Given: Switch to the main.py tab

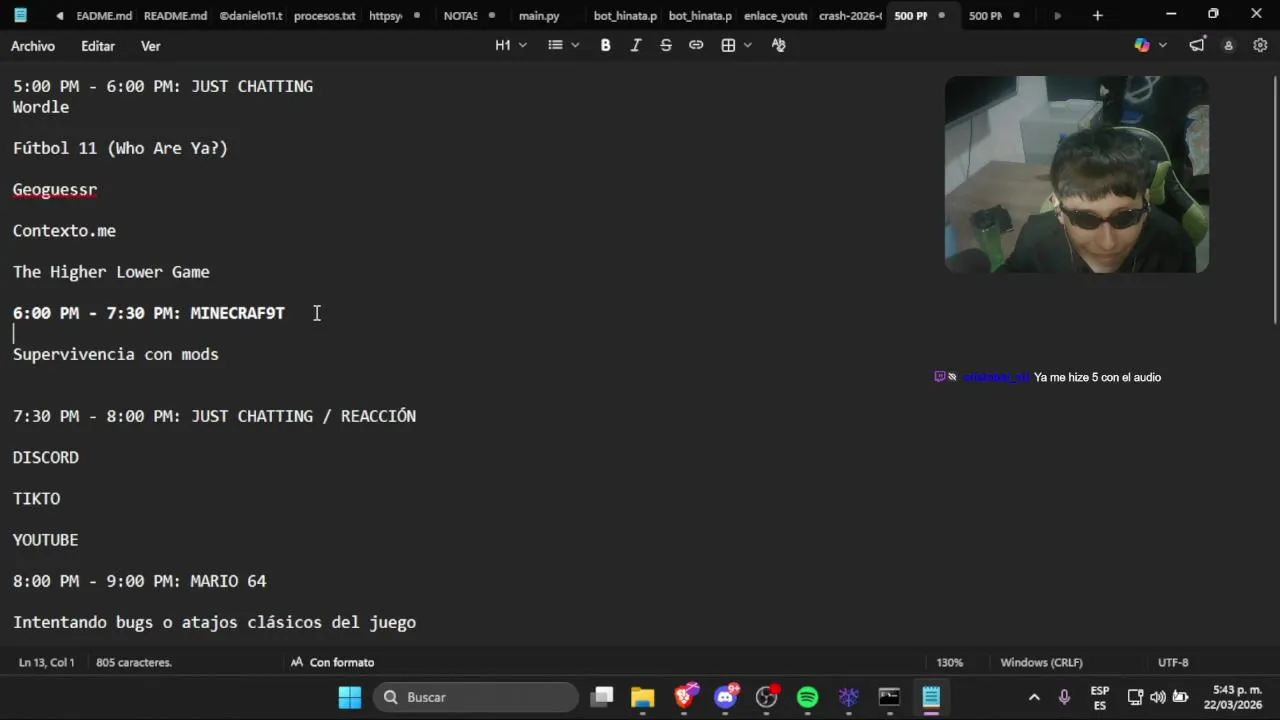Looking at the screenshot, I should click(539, 16).
